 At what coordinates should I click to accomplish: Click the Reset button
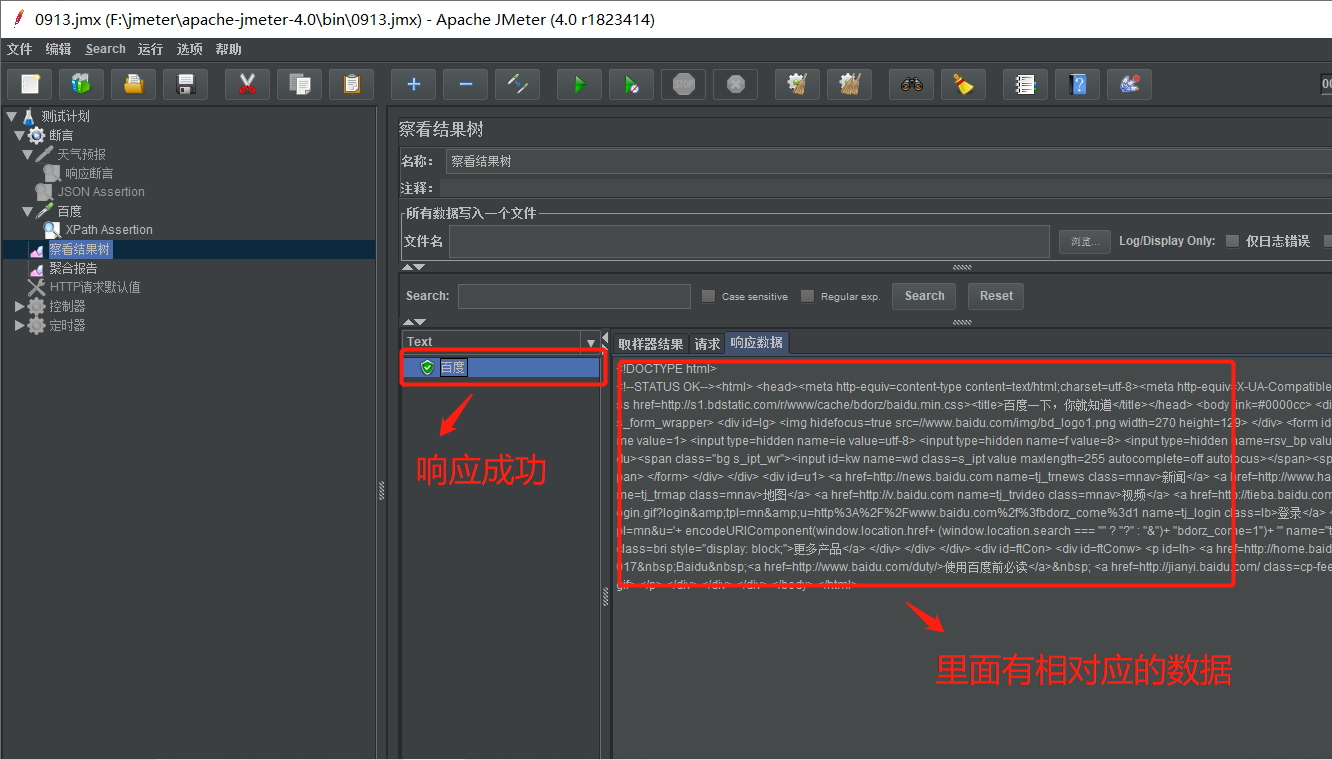click(x=996, y=296)
